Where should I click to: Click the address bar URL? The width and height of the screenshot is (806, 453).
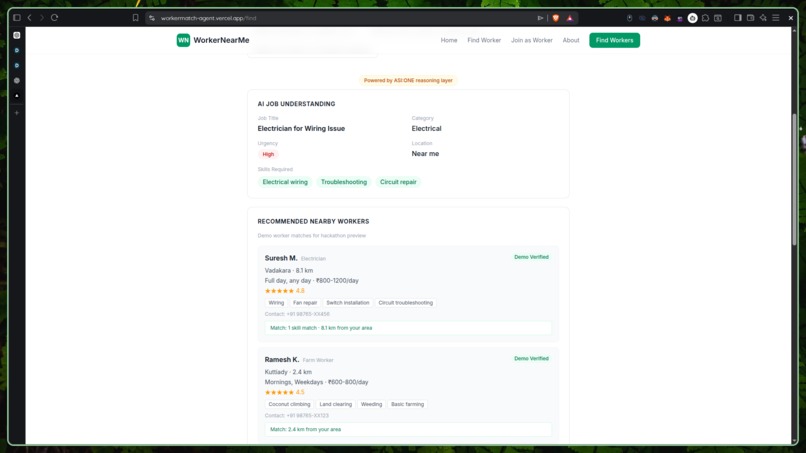pyautogui.click(x=208, y=18)
